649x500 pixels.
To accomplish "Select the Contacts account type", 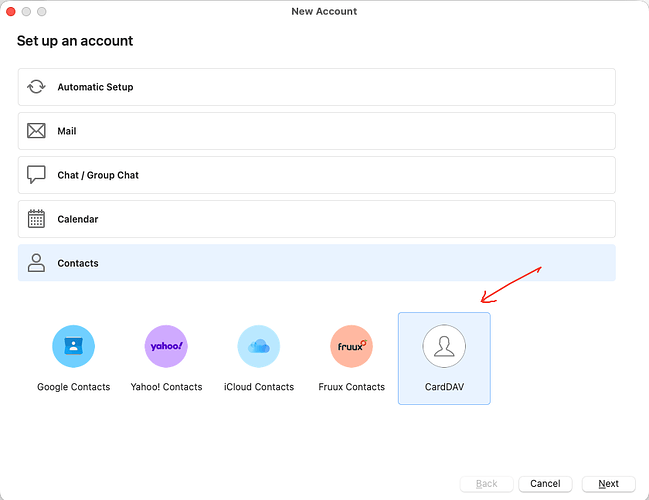I will (x=317, y=263).
